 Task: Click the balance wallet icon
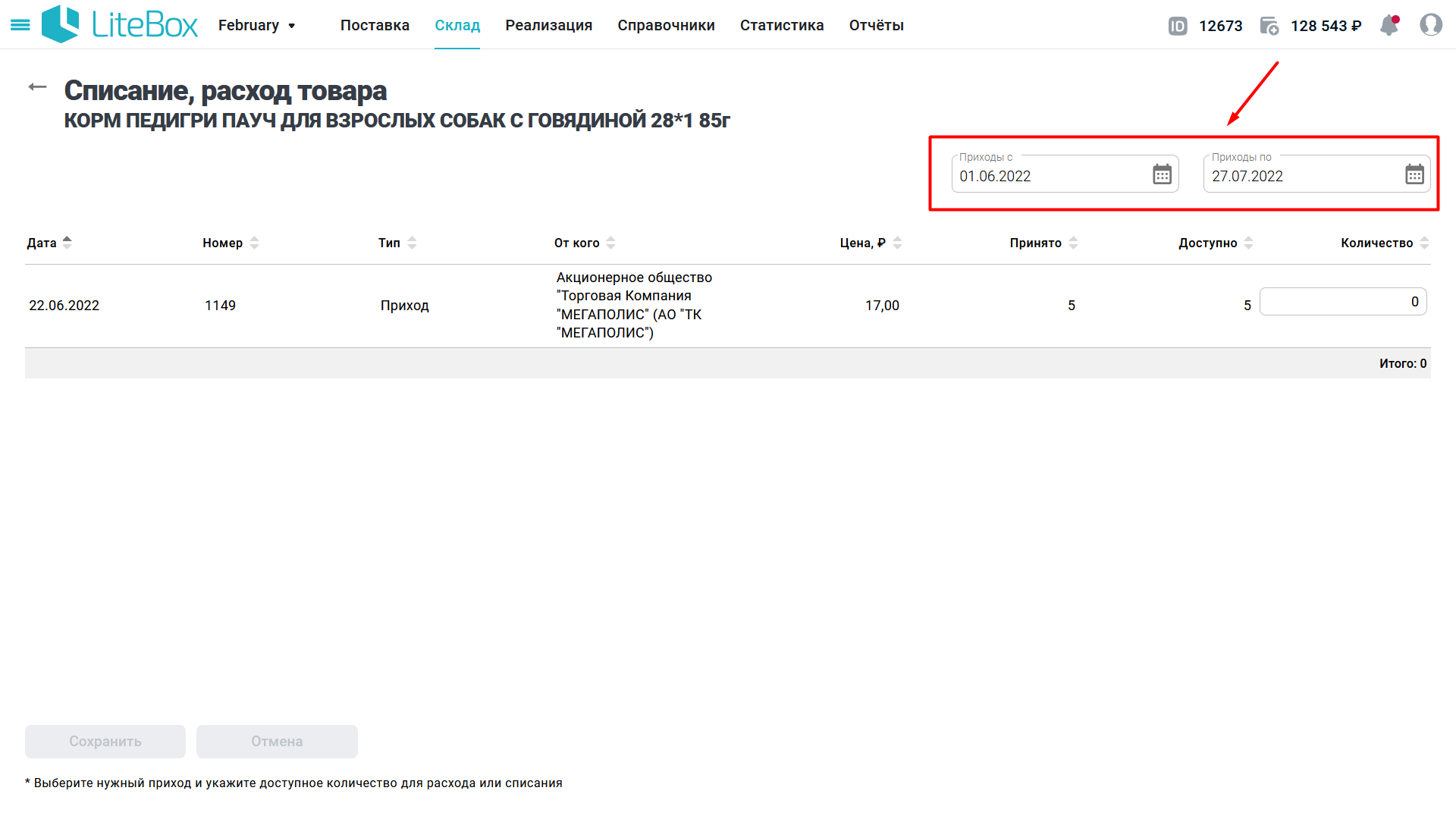pos(1269,26)
